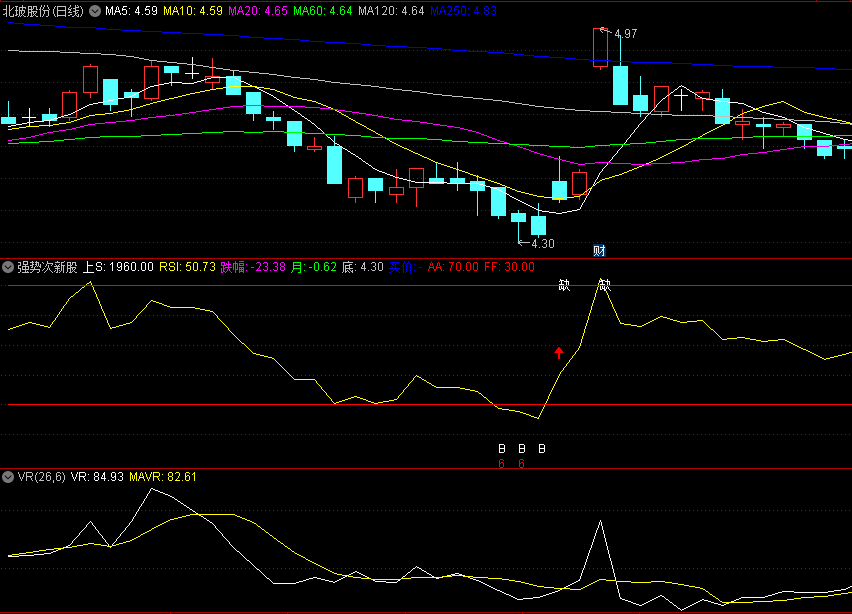
Task: Click the red candlestick at the 4.97 high
Action: click(x=600, y=47)
